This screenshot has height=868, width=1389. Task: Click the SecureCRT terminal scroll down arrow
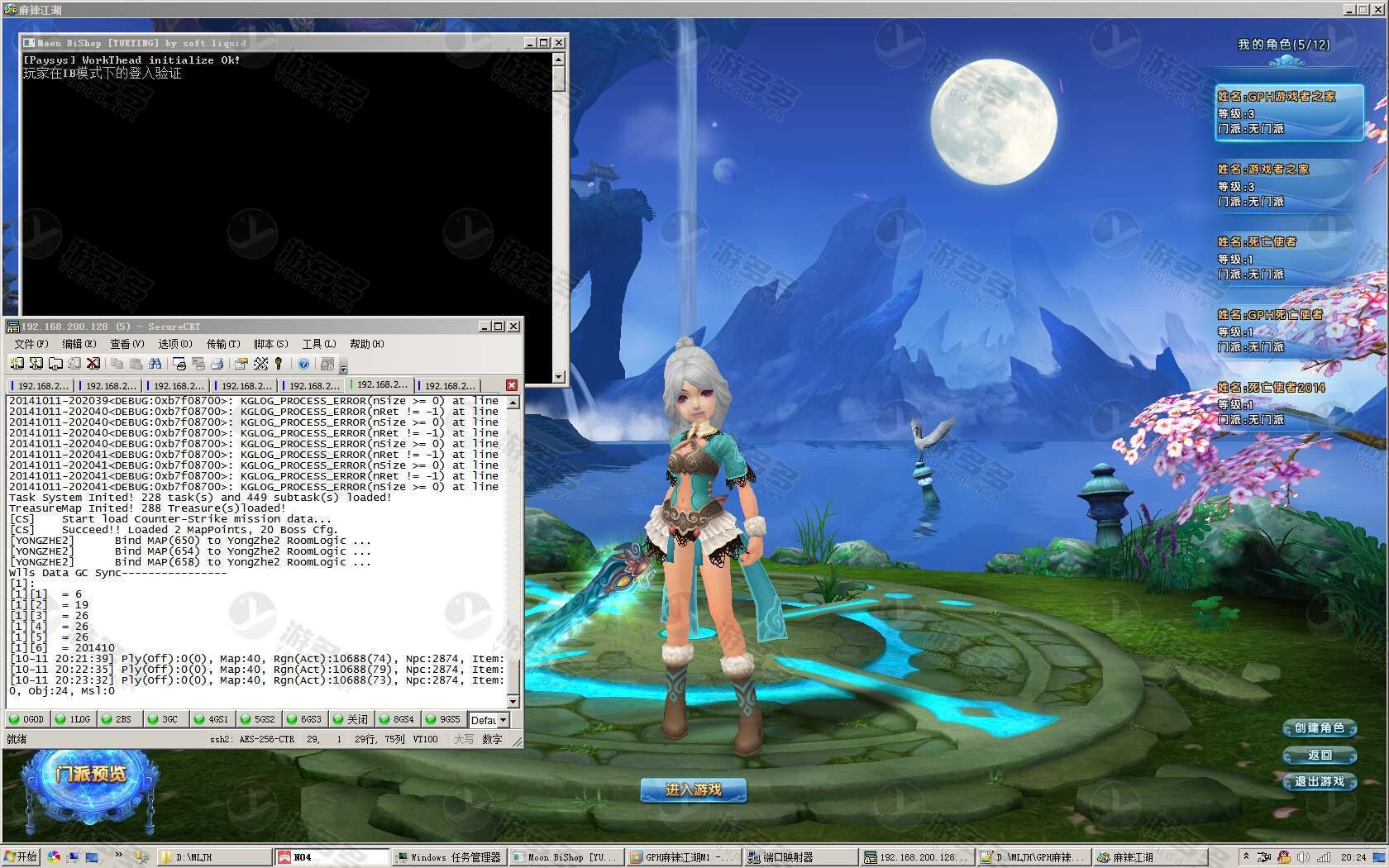(x=513, y=702)
